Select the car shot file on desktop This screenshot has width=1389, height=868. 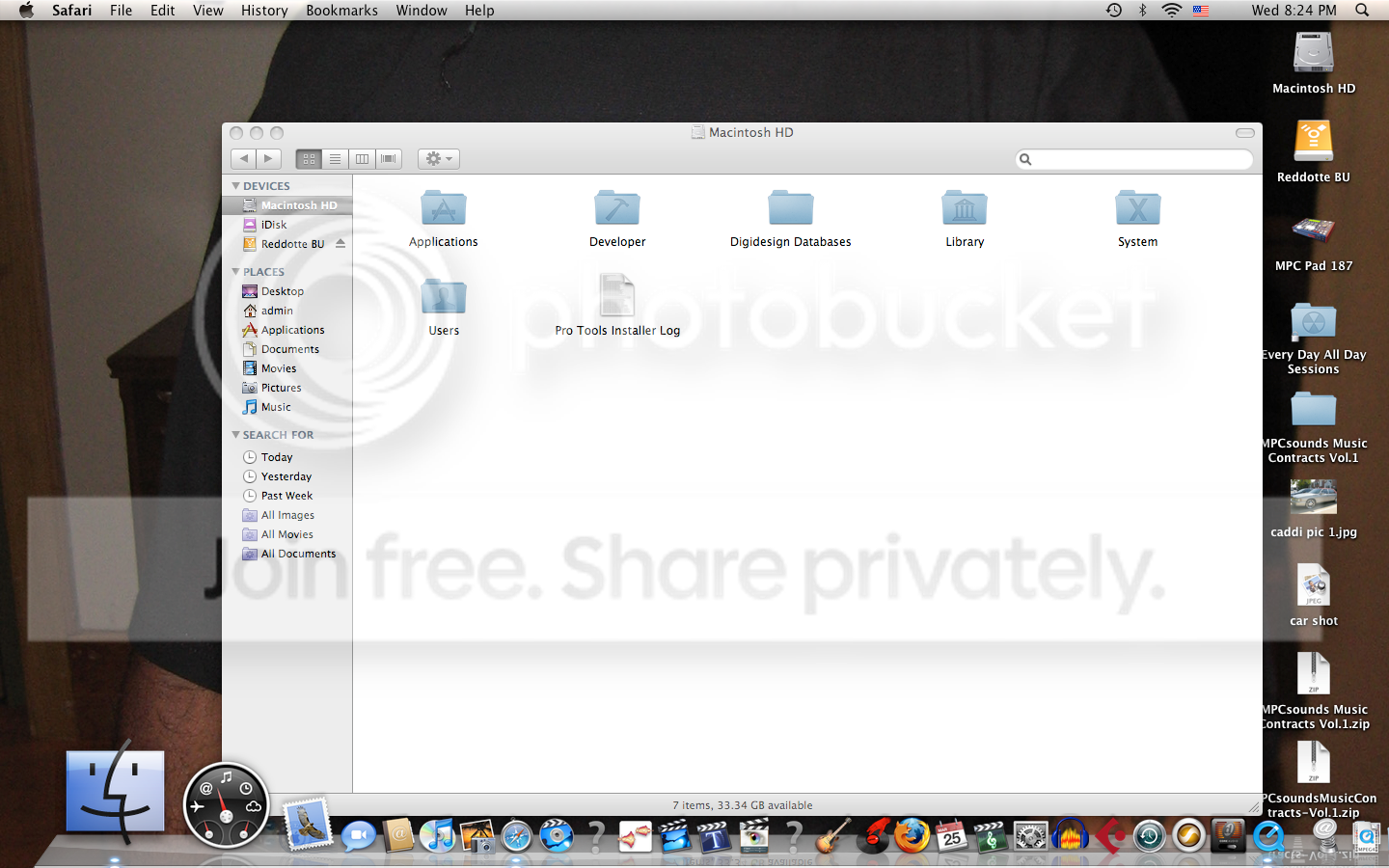1314,584
